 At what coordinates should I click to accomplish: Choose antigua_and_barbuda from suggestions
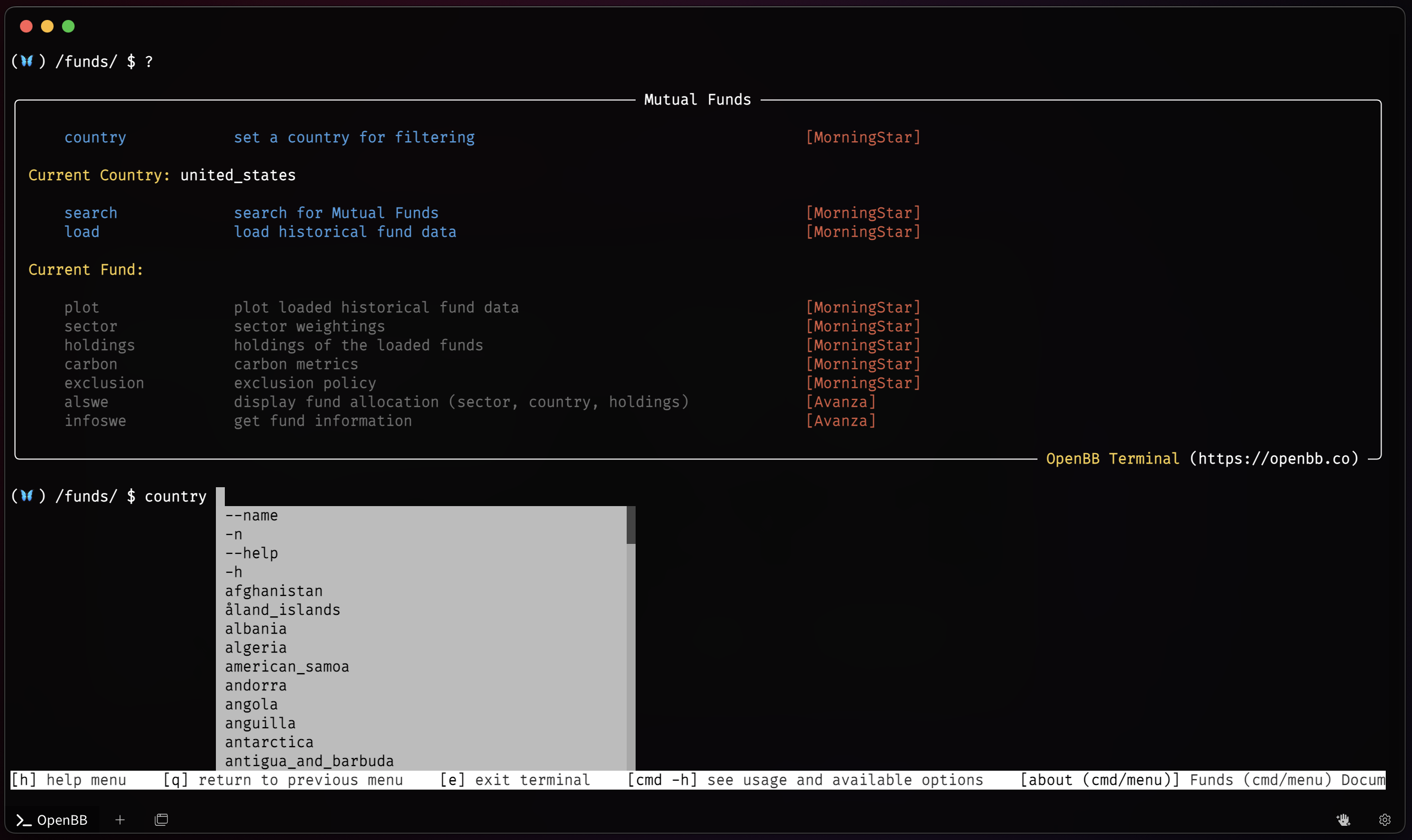coord(421,761)
